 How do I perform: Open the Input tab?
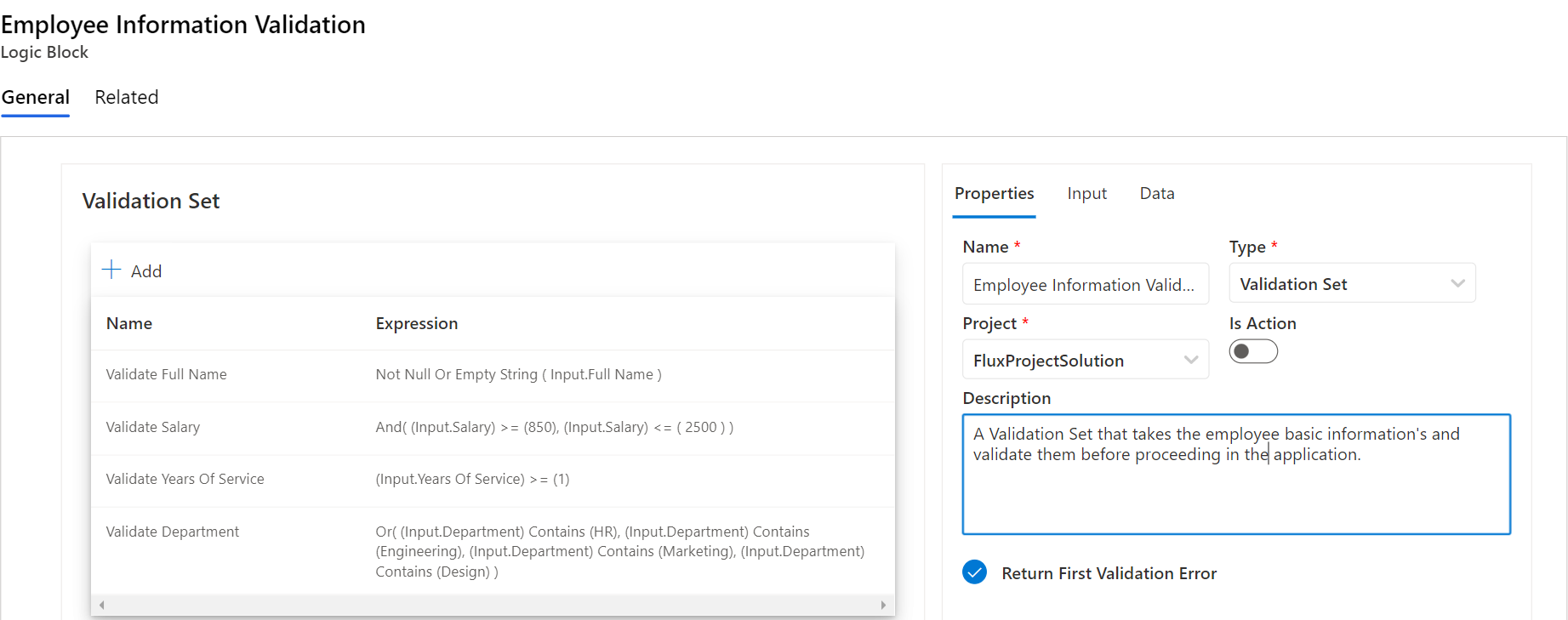pyautogui.click(x=1086, y=194)
